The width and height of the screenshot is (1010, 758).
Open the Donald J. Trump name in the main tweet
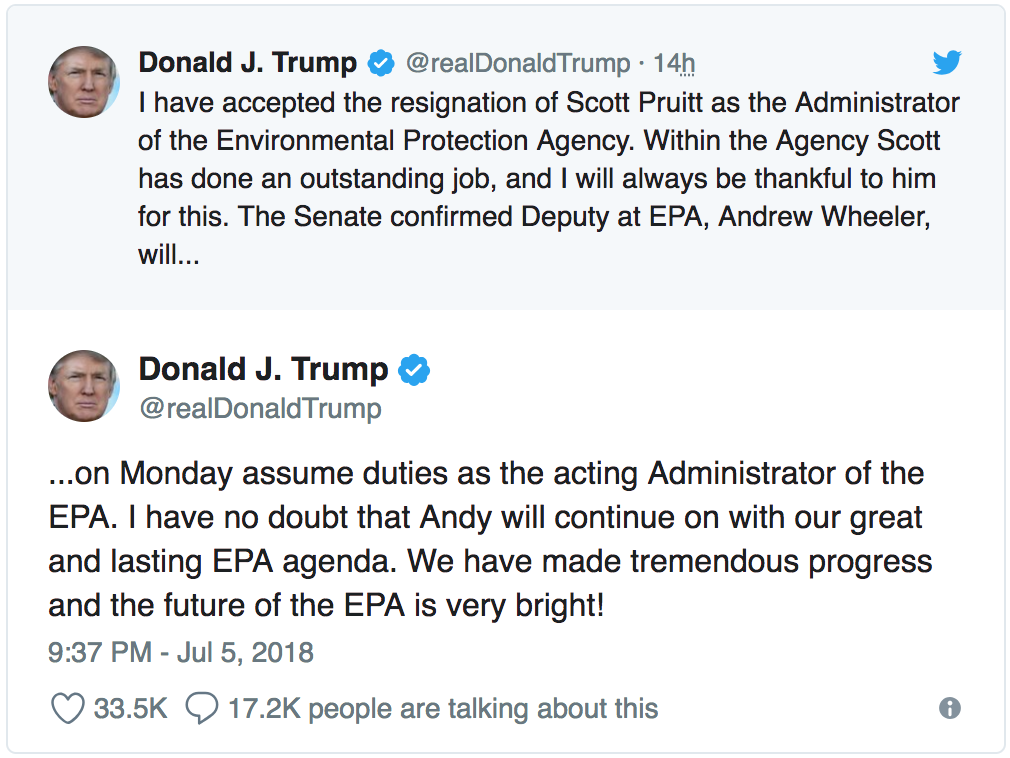(262, 369)
